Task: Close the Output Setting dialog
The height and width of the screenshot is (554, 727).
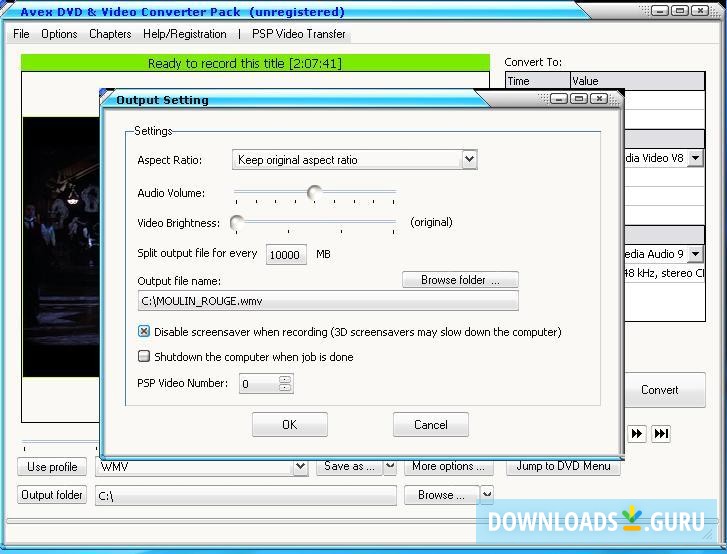Action: coord(599,99)
